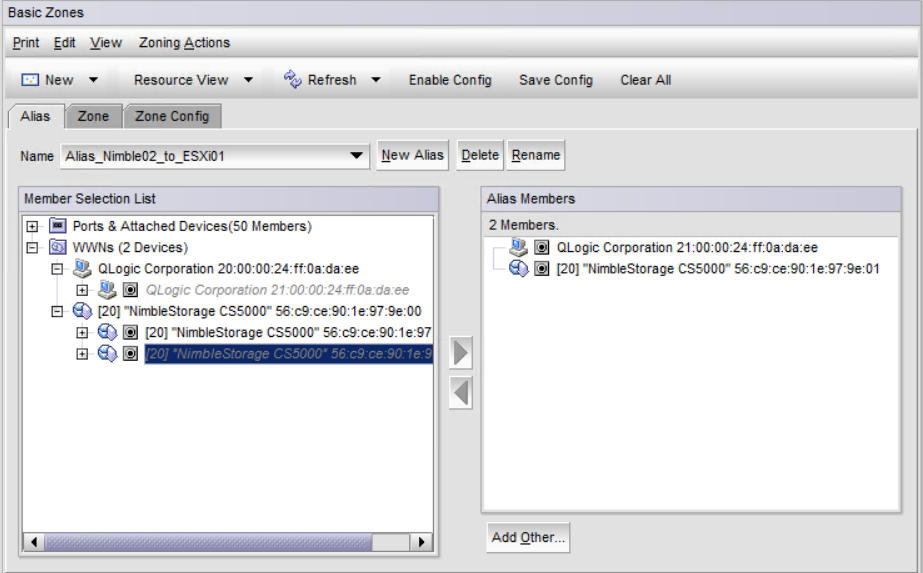
Task: Expand greyed QLogic Corporation 21:00 child node
Action: [x=82, y=290]
